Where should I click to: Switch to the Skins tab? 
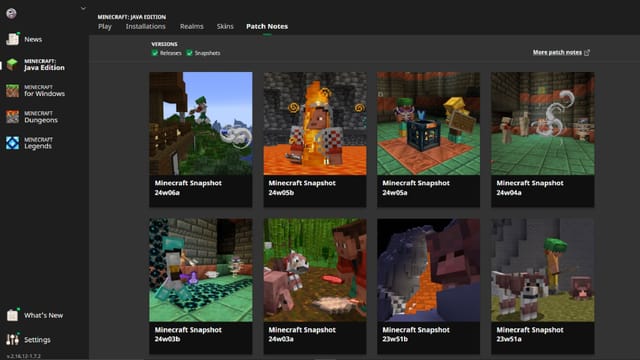[225, 27]
